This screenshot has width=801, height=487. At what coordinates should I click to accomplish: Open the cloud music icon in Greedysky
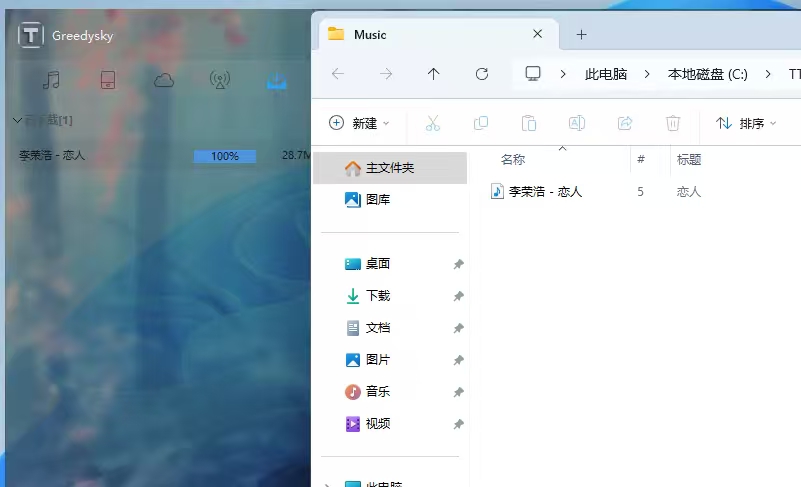(164, 81)
